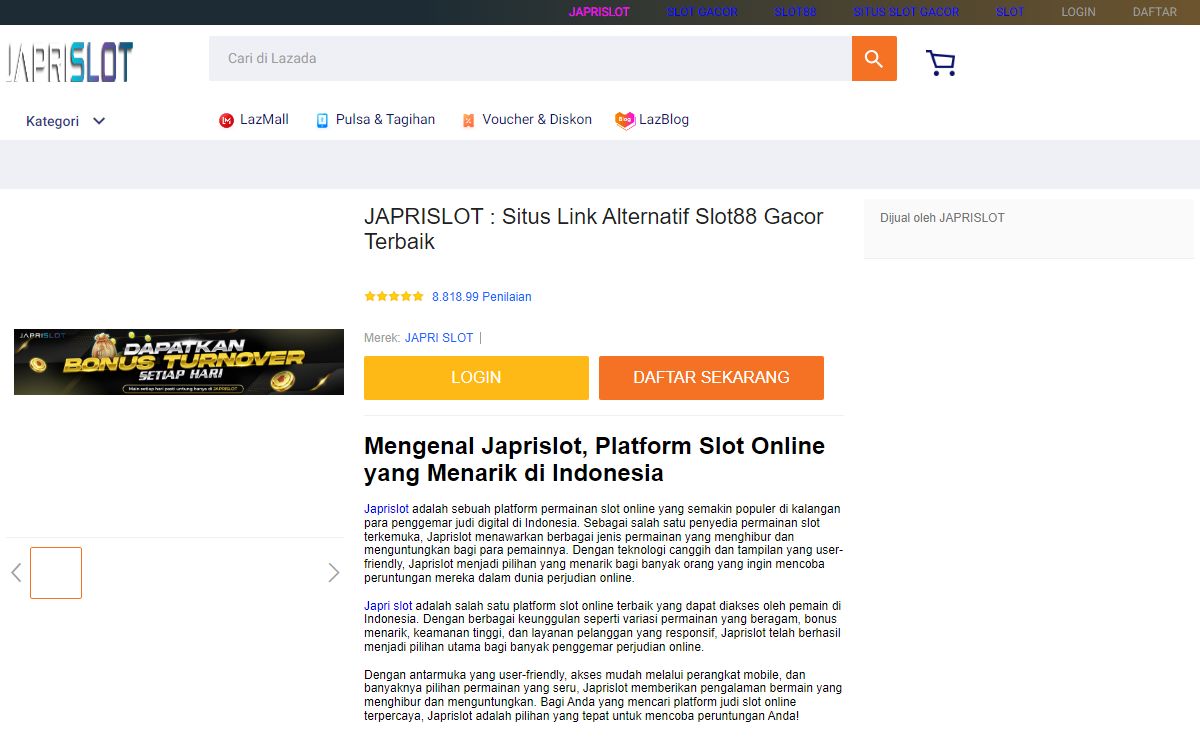This screenshot has height=740, width=1200.
Task: Click LOGIN in the top bar
Action: (1078, 12)
